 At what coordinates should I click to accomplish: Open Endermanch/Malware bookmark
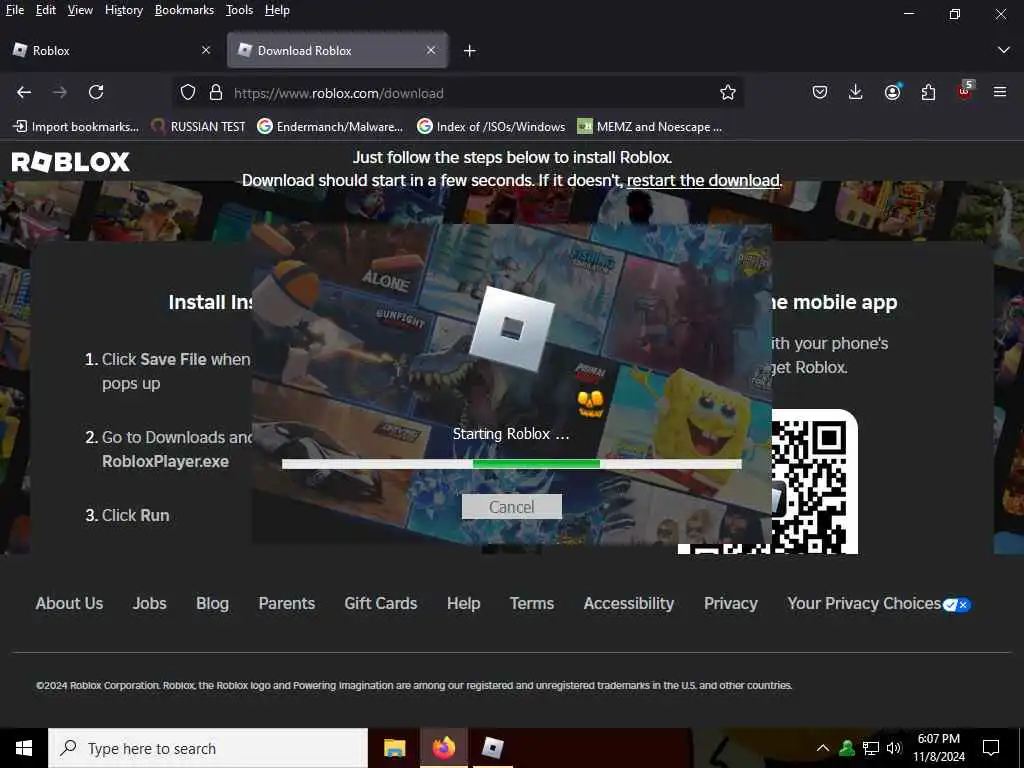330,127
